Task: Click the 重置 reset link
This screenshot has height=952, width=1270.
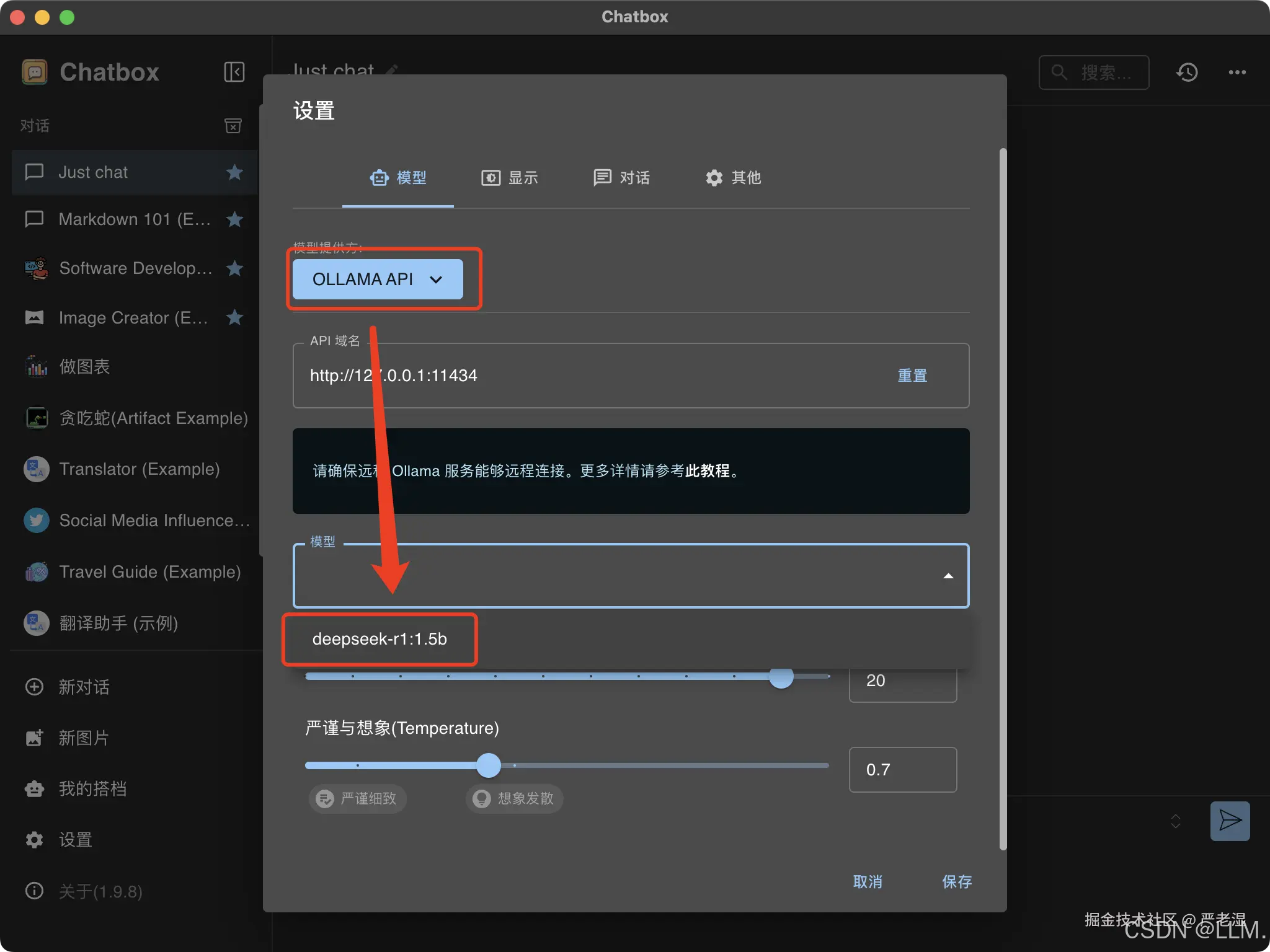Action: click(912, 376)
